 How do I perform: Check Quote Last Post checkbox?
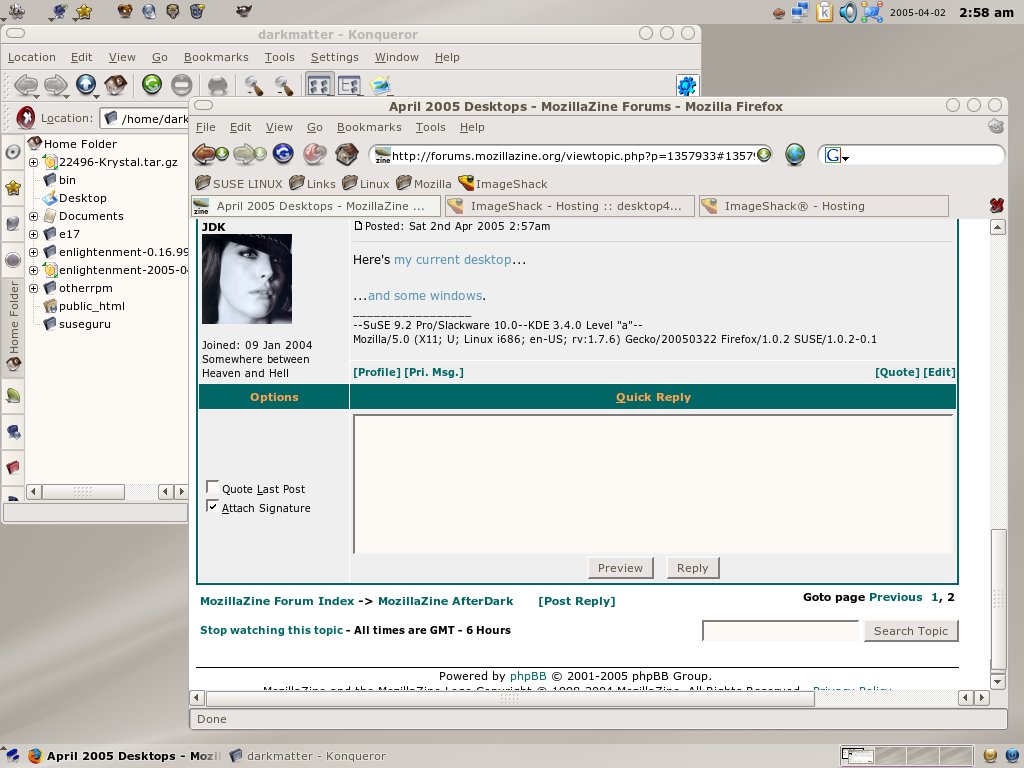tap(212, 487)
